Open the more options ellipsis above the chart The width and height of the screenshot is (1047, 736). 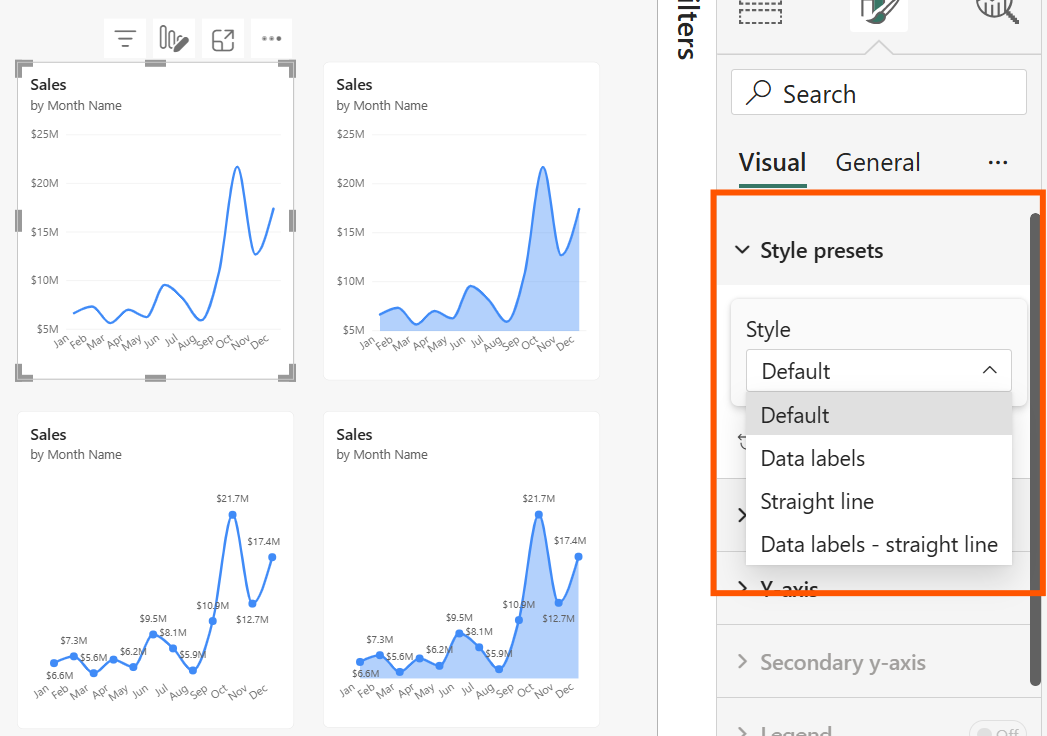(x=271, y=39)
